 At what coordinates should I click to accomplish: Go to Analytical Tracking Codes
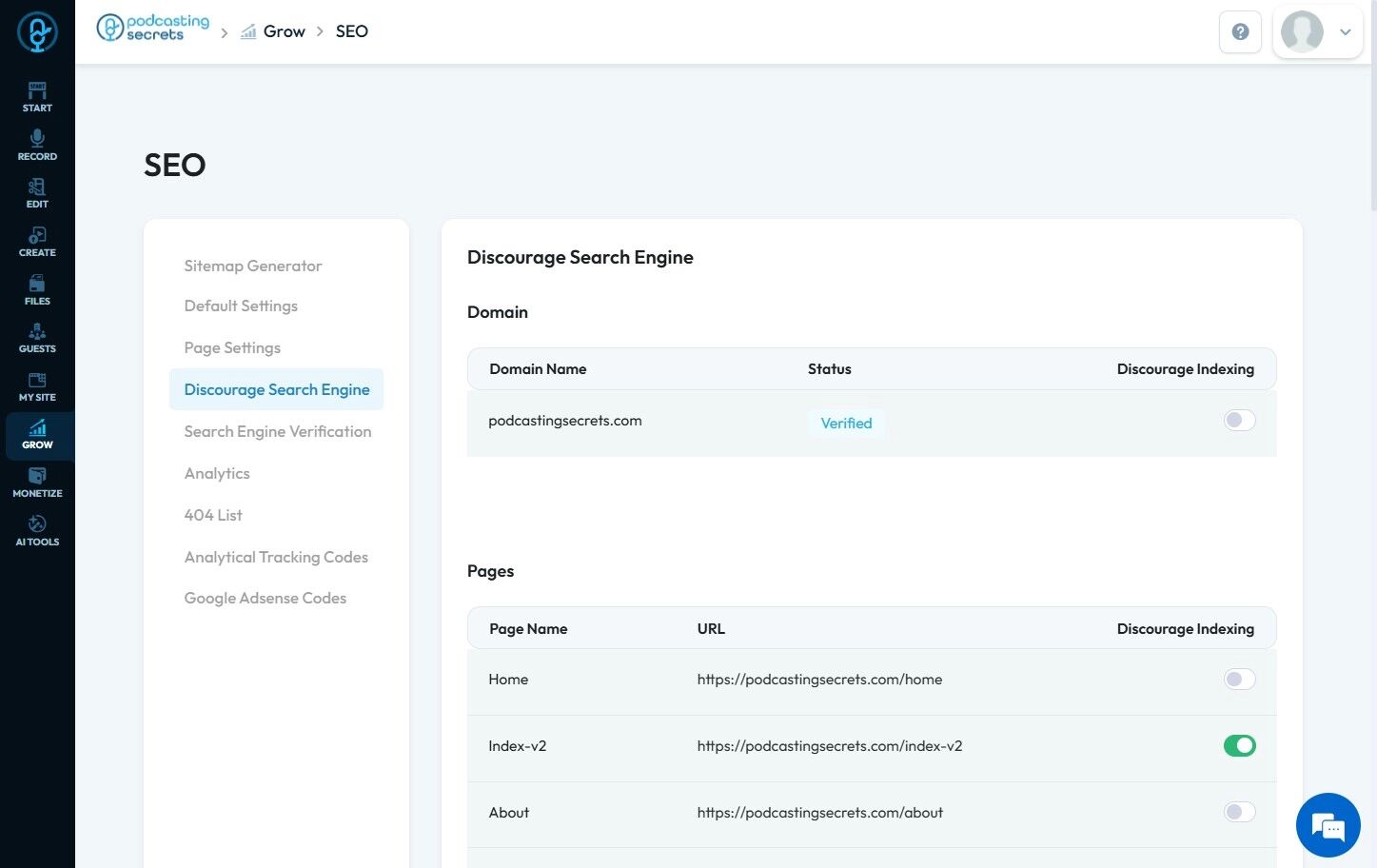[x=276, y=557]
